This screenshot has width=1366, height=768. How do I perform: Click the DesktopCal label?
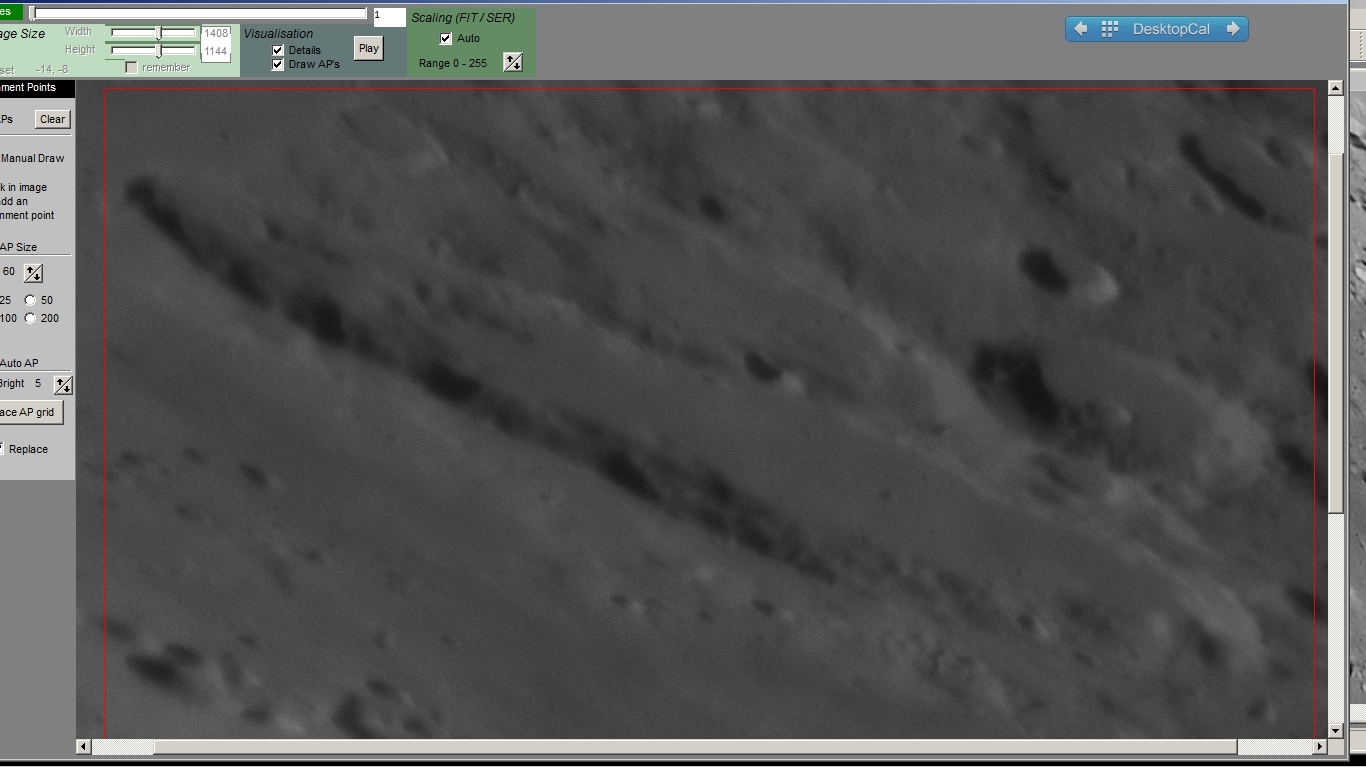(1171, 29)
